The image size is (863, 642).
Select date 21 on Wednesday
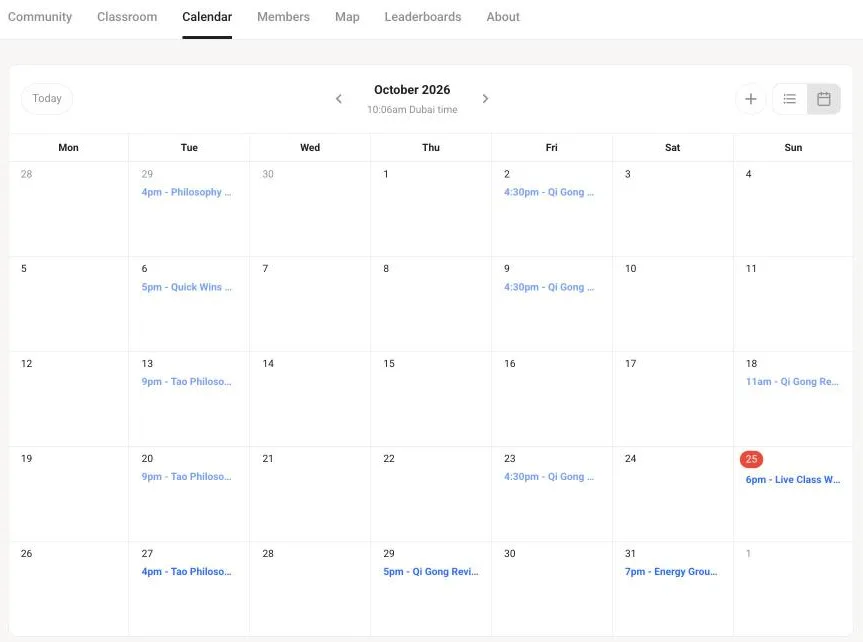coord(268,459)
